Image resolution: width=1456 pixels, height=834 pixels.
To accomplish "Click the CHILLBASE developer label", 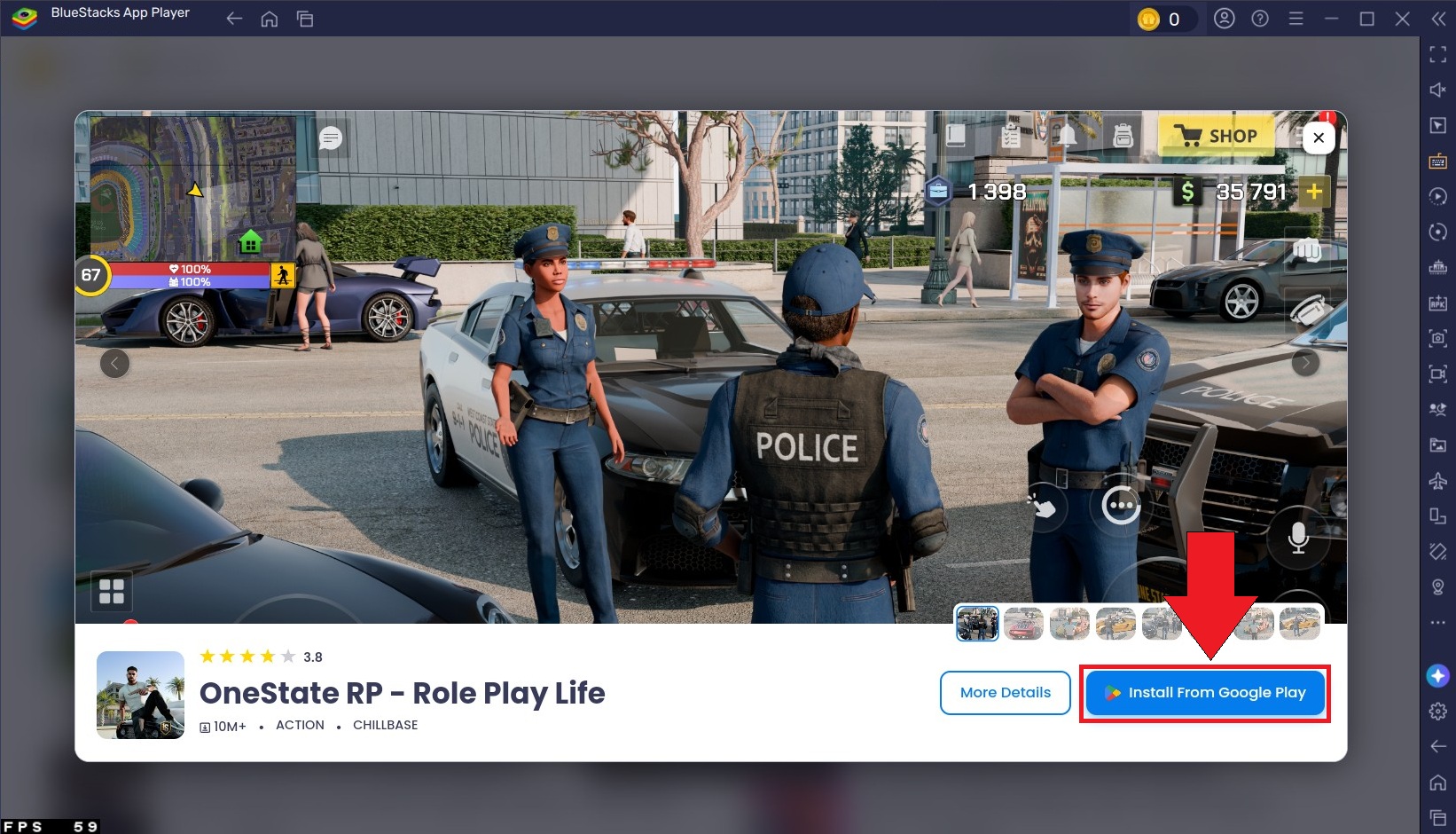I will click(385, 725).
